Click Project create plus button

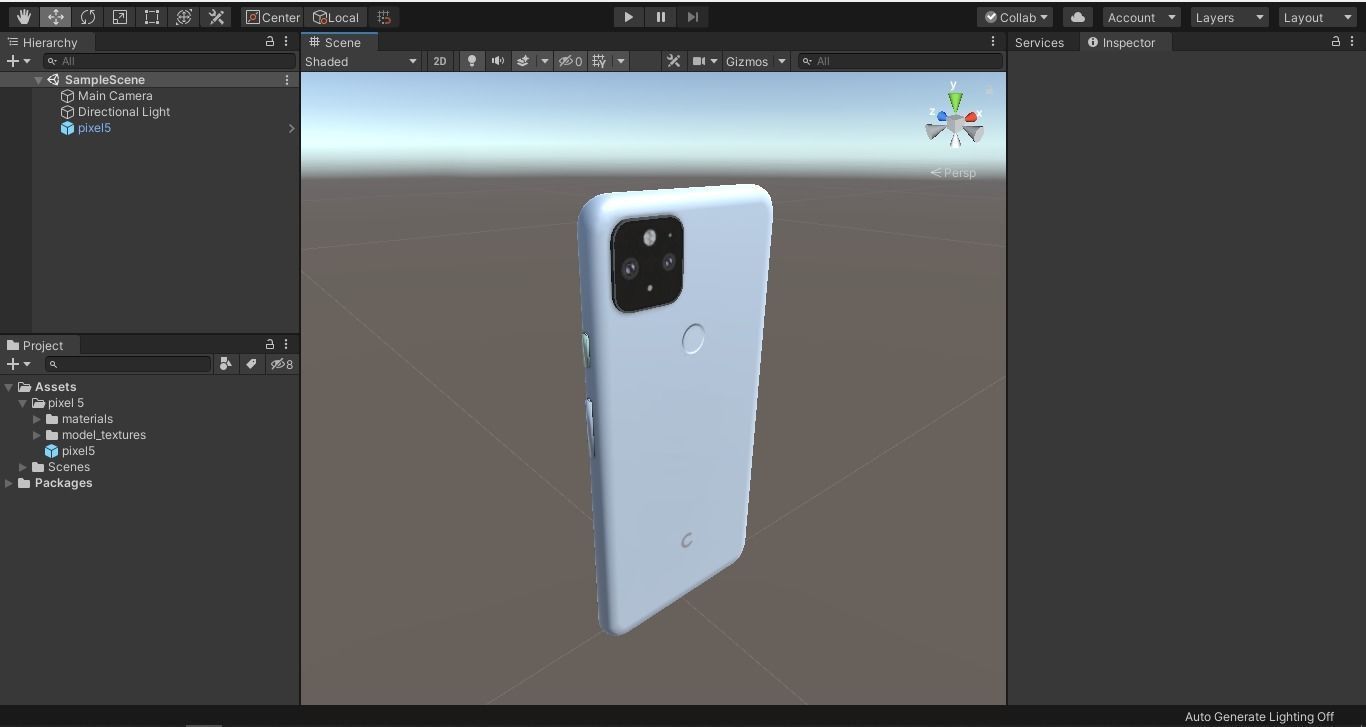pos(18,364)
